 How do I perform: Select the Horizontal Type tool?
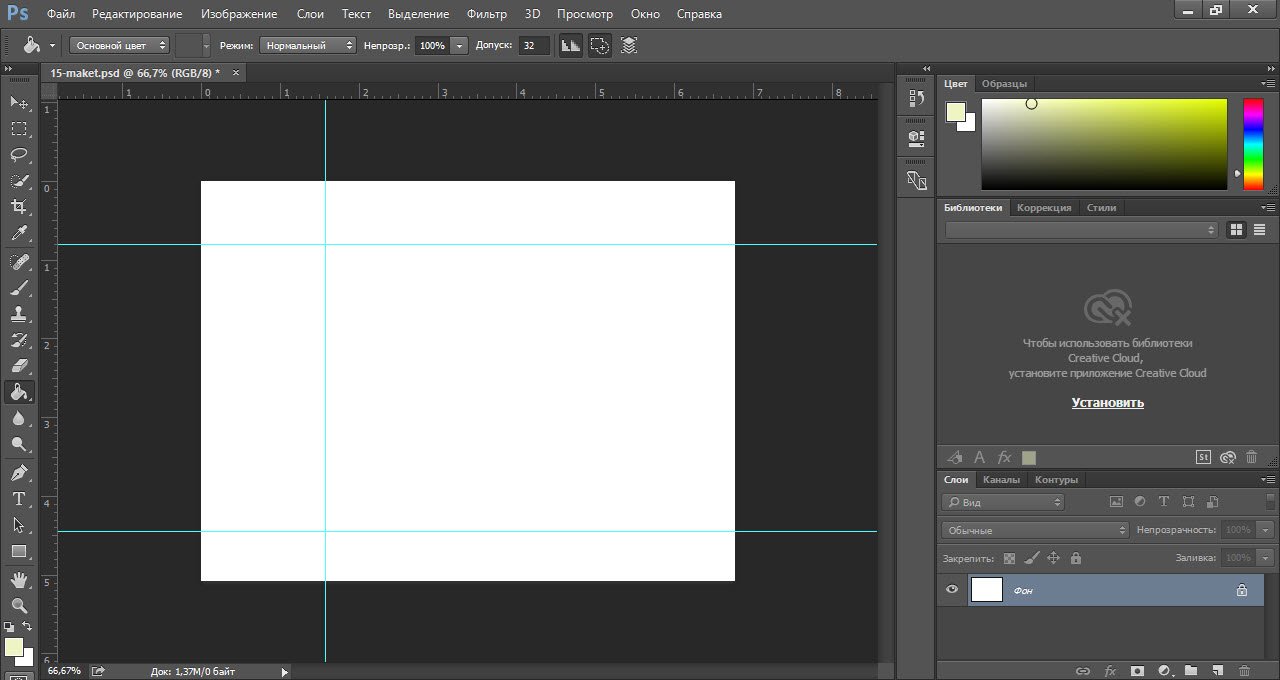(19, 499)
